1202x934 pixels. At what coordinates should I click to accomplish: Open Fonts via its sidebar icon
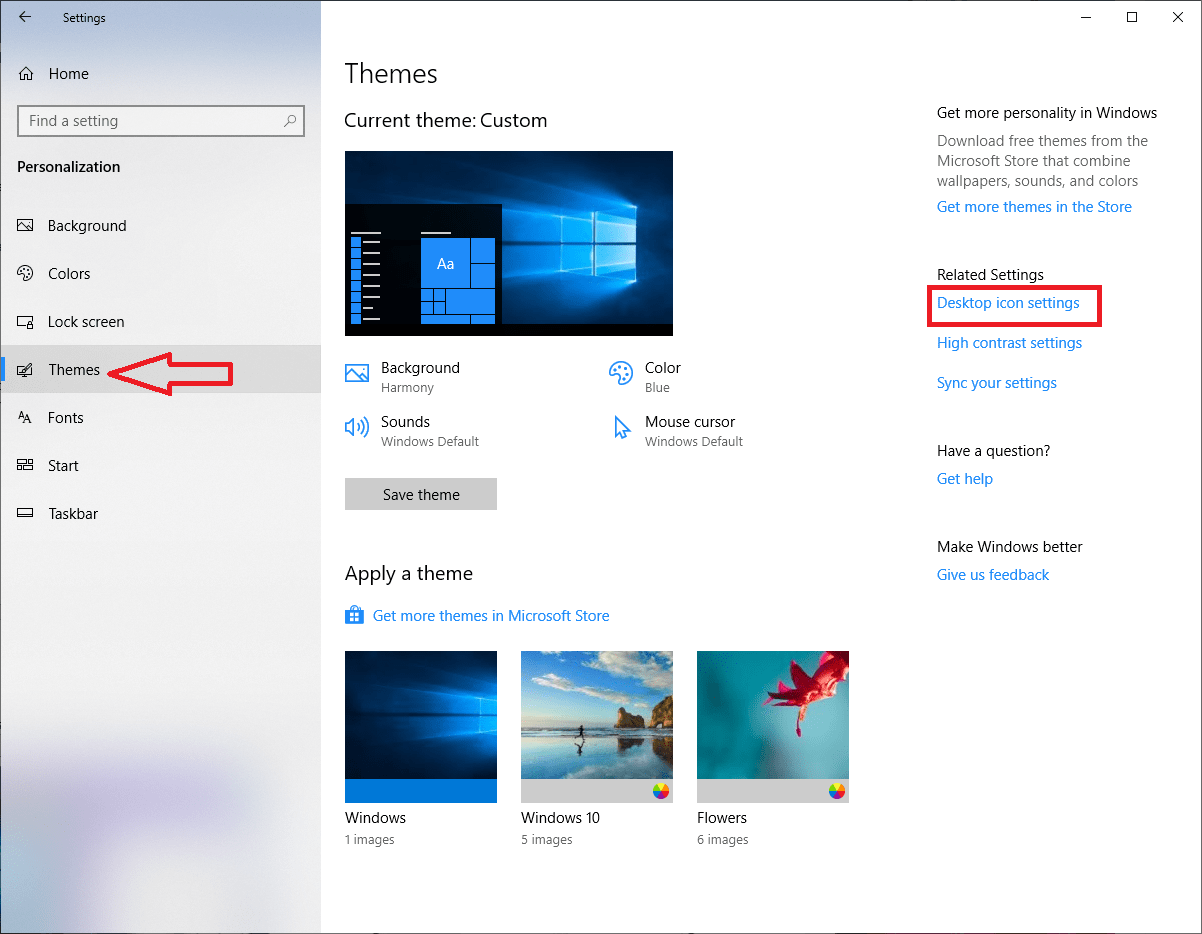[24, 417]
